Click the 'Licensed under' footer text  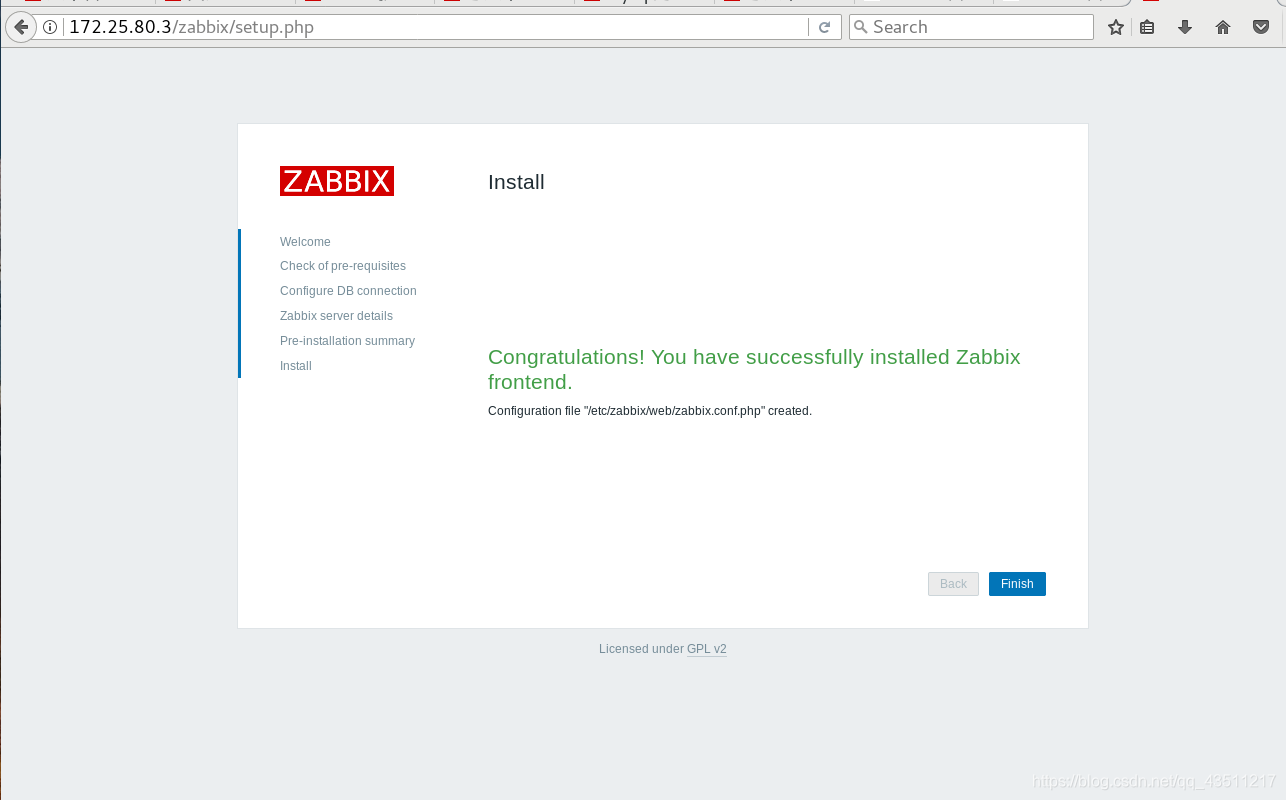click(x=641, y=649)
